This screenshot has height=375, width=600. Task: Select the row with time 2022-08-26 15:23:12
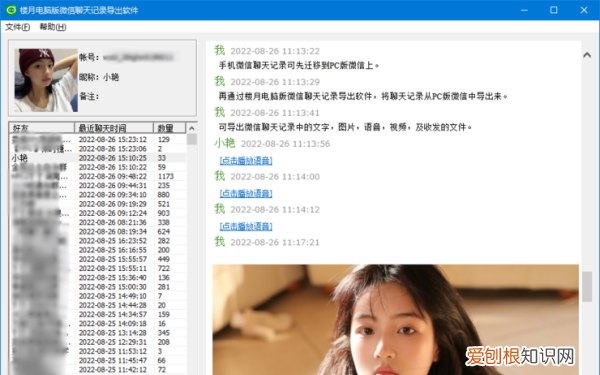[98, 140]
